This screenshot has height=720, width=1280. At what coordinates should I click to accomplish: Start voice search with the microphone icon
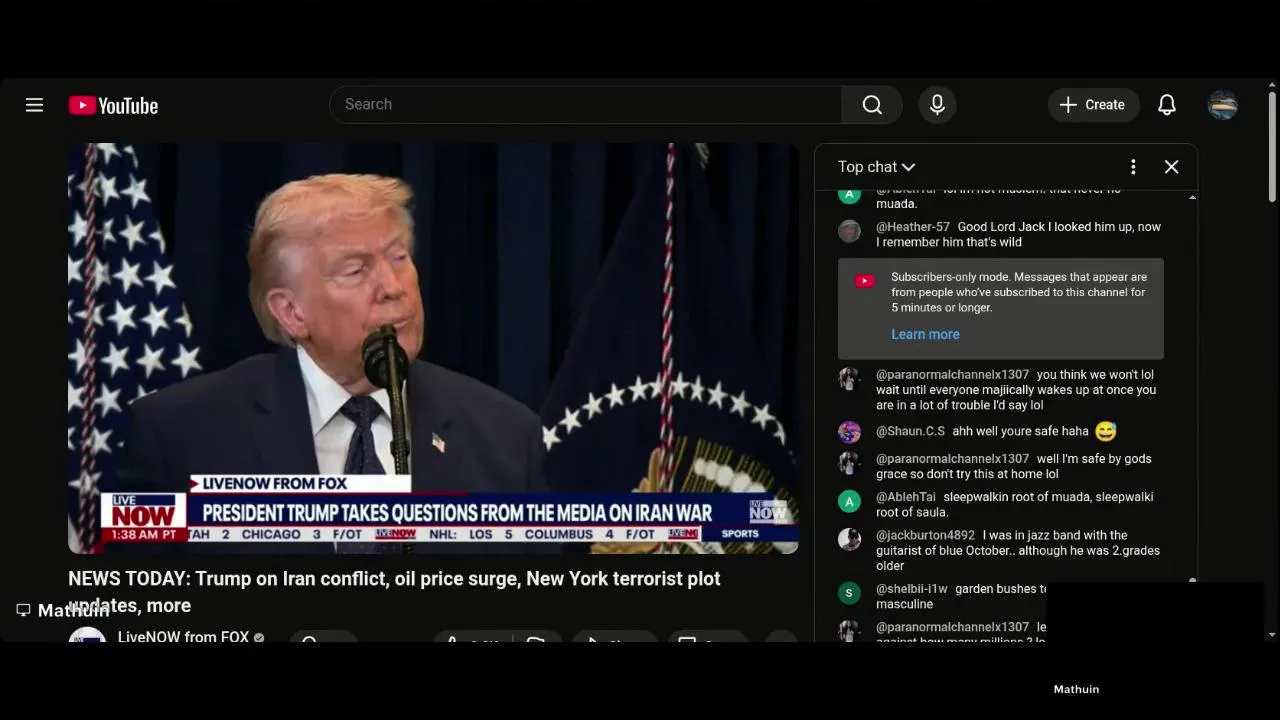937,105
